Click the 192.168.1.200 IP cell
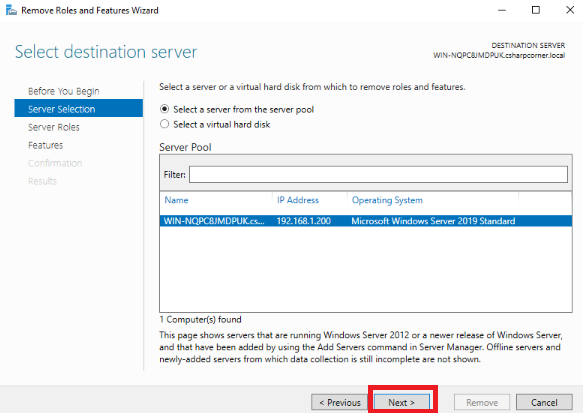Viewport: 583px width, 413px height. click(x=303, y=221)
